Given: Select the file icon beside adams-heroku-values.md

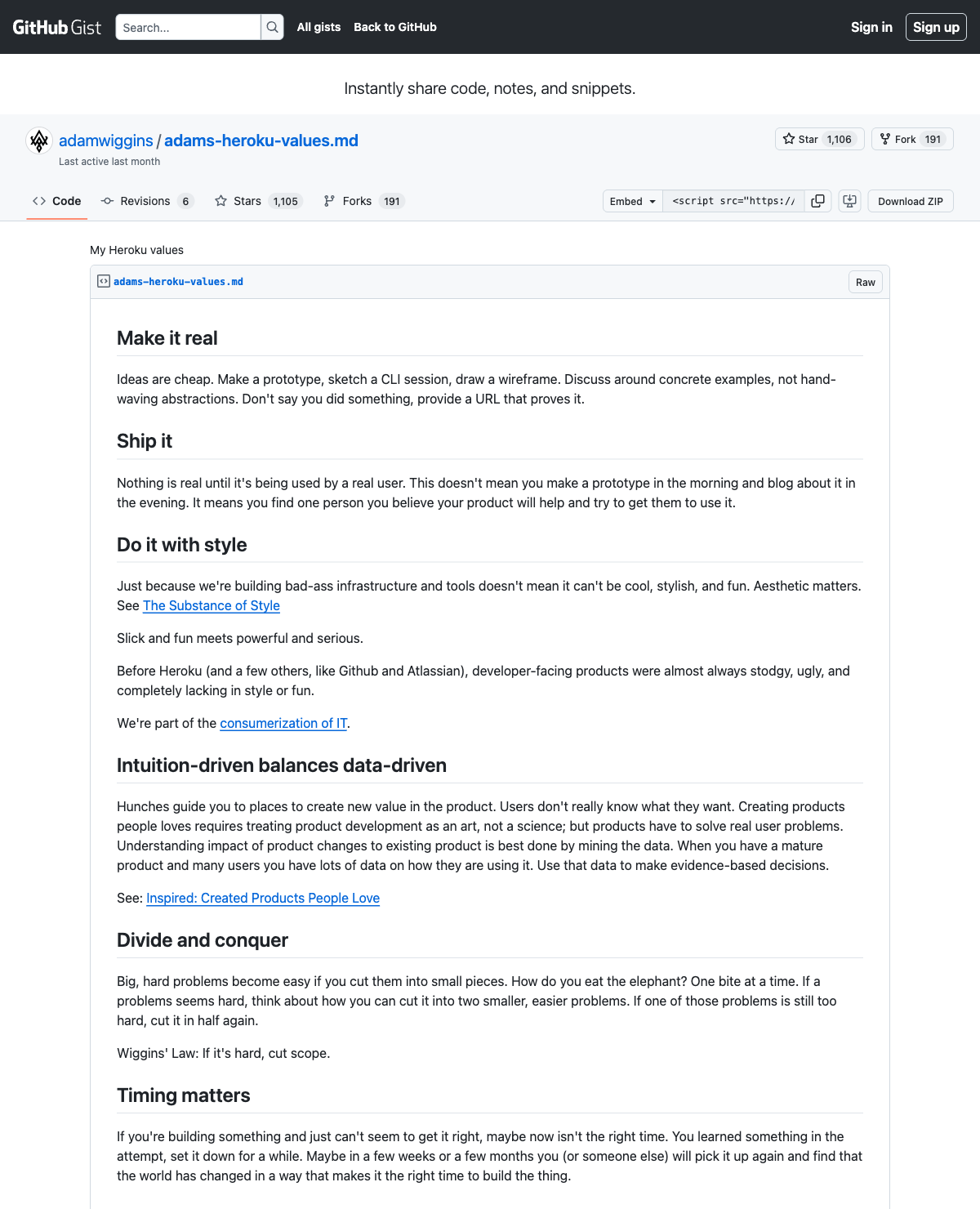Looking at the screenshot, I should pyautogui.click(x=104, y=281).
